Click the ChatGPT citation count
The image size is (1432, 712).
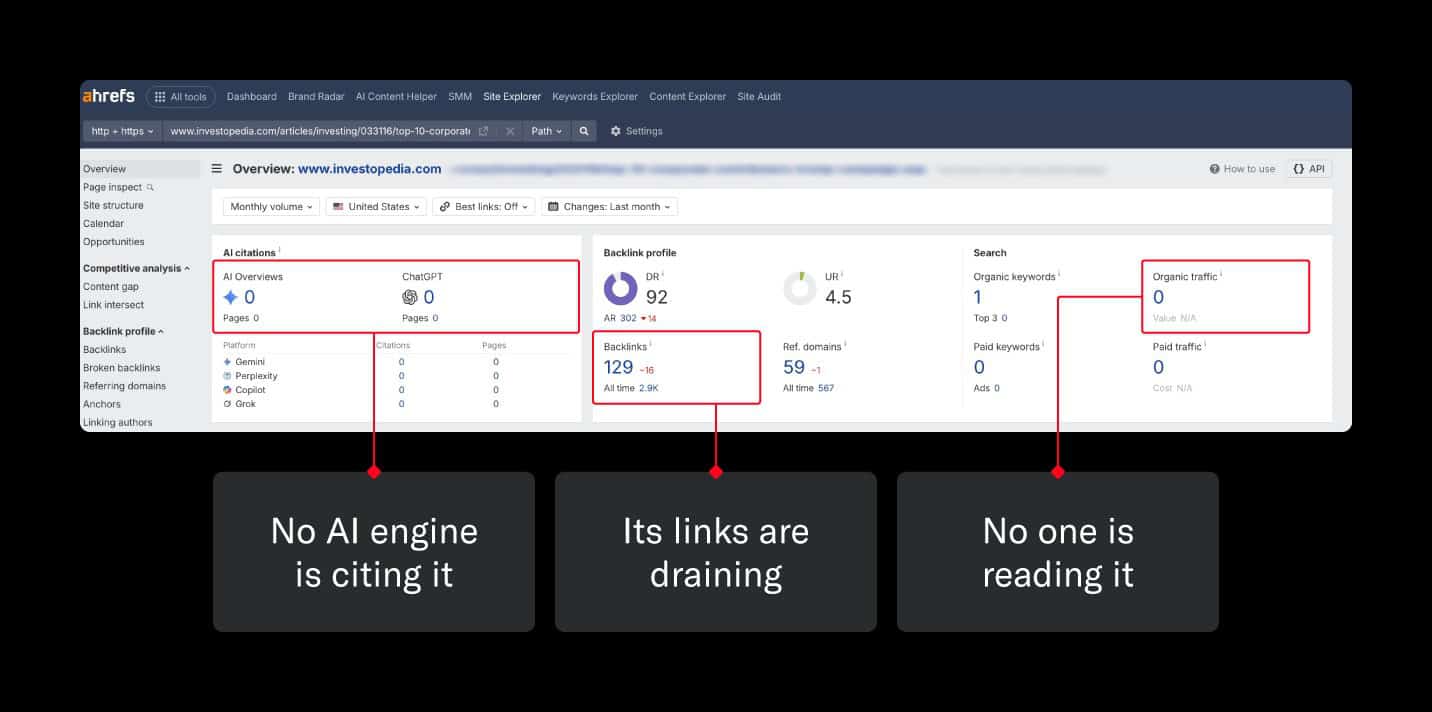coord(429,297)
